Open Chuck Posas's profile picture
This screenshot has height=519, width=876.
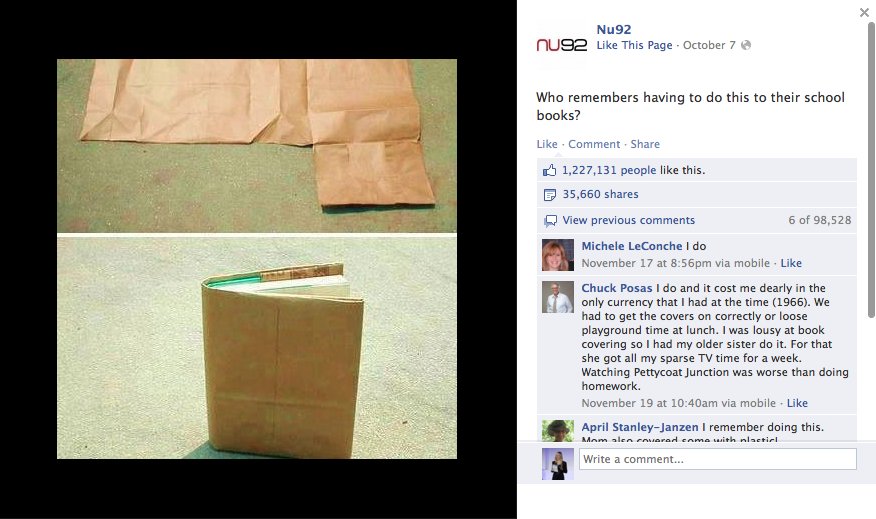pos(558,297)
